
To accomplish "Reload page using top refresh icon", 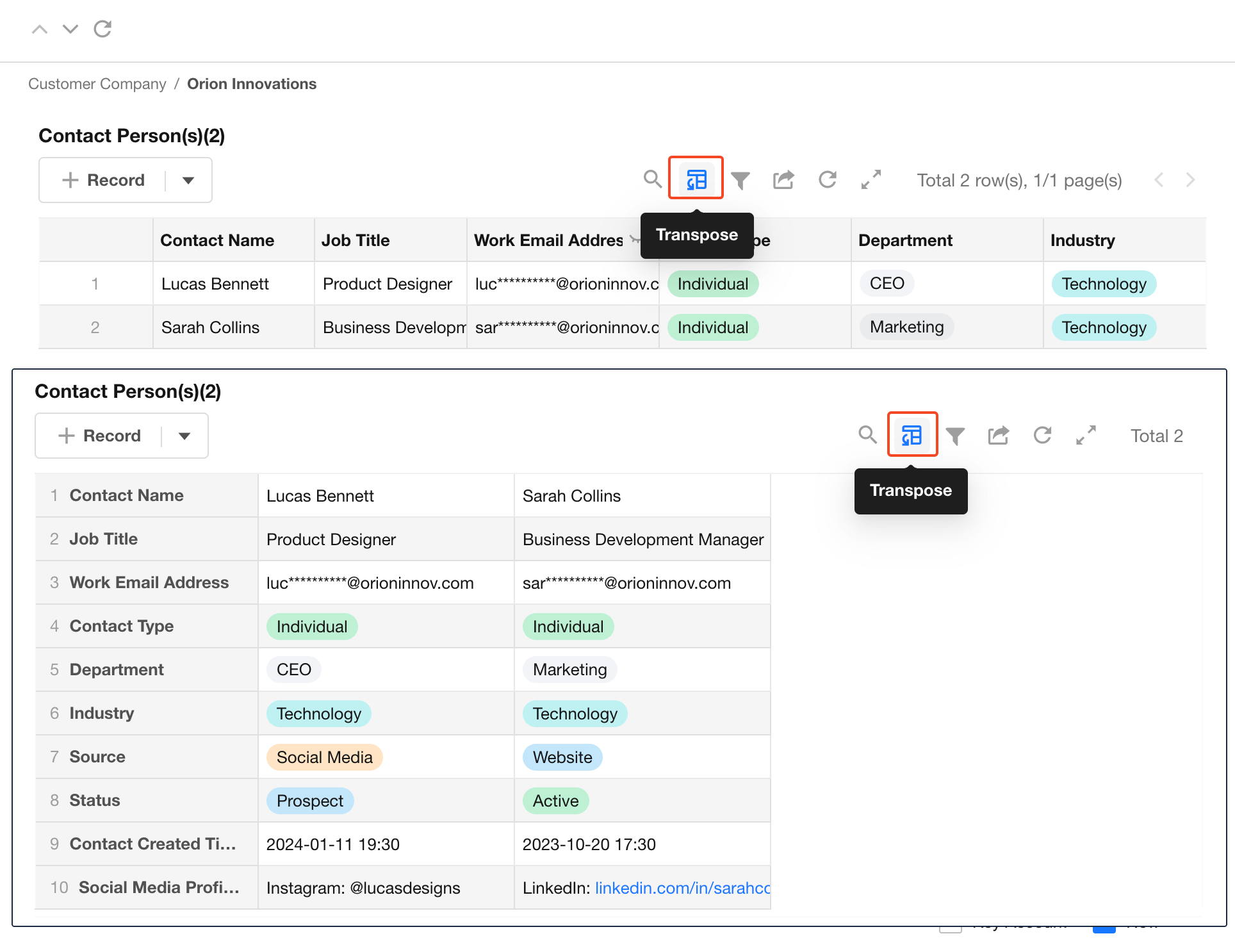I will pyautogui.click(x=102, y=29).
